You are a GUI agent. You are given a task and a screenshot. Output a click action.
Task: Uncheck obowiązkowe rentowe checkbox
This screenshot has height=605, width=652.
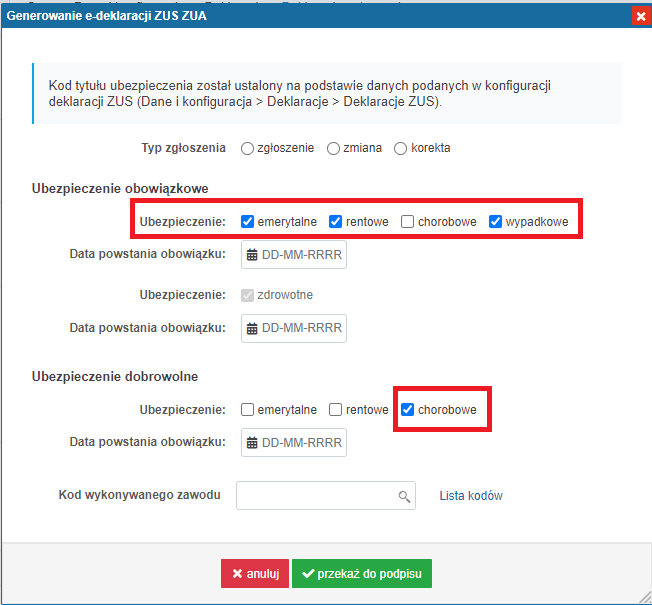click(x=335, y=222)
